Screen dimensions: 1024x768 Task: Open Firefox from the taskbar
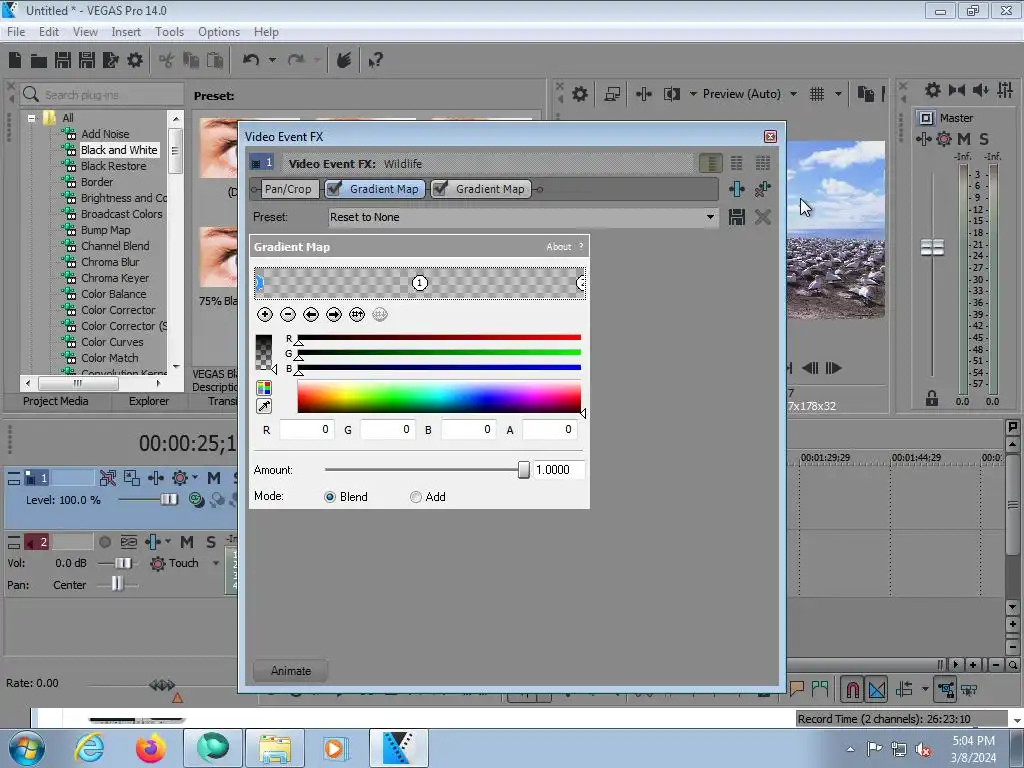[x=150, y=748]
